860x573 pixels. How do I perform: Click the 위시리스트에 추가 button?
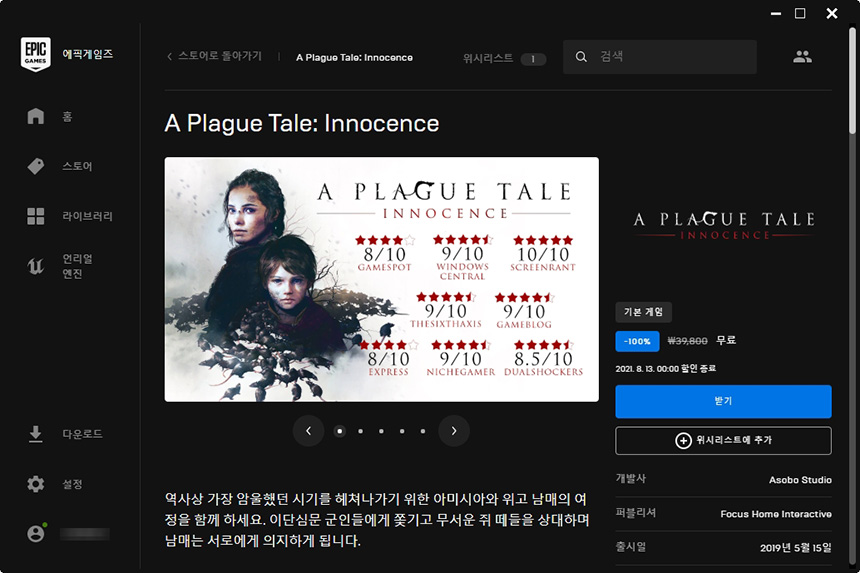point(723,440)
